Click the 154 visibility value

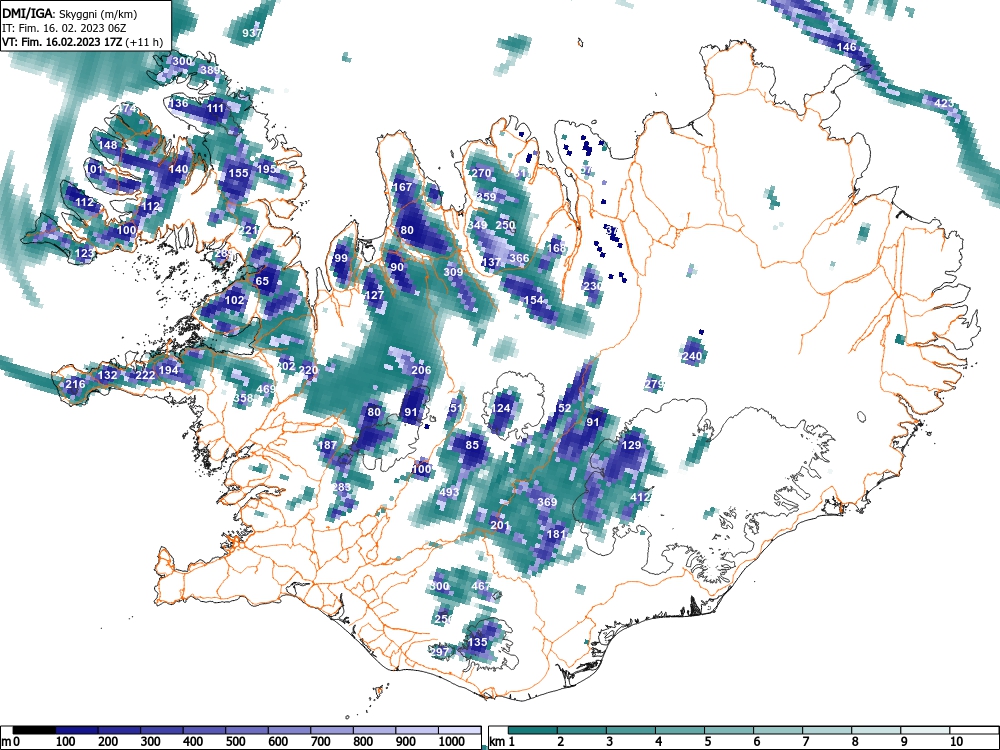pyautogui.click(x=534, y=300)
